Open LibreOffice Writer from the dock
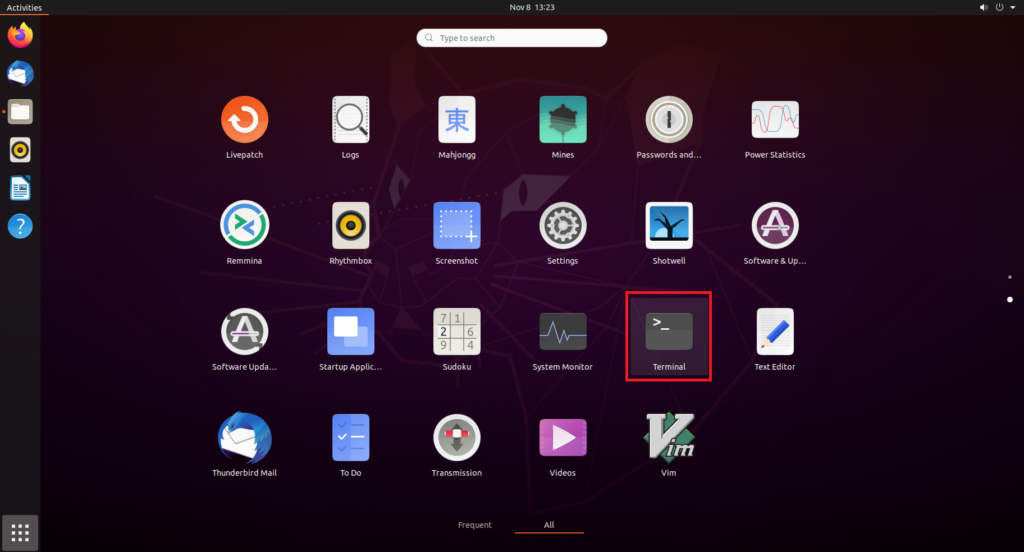The image size is (1024, 552). click(20, 188)
